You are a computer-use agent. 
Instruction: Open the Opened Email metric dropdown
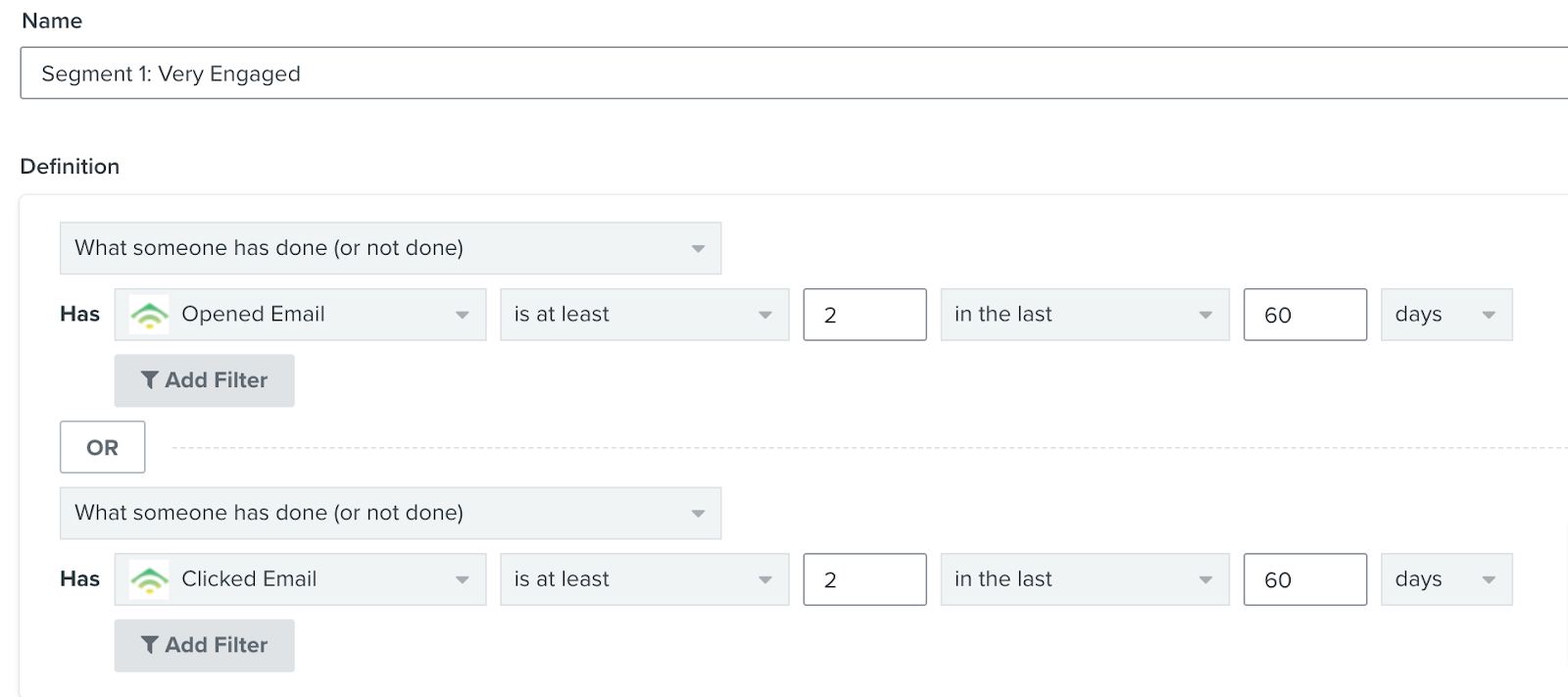[300, 315]
